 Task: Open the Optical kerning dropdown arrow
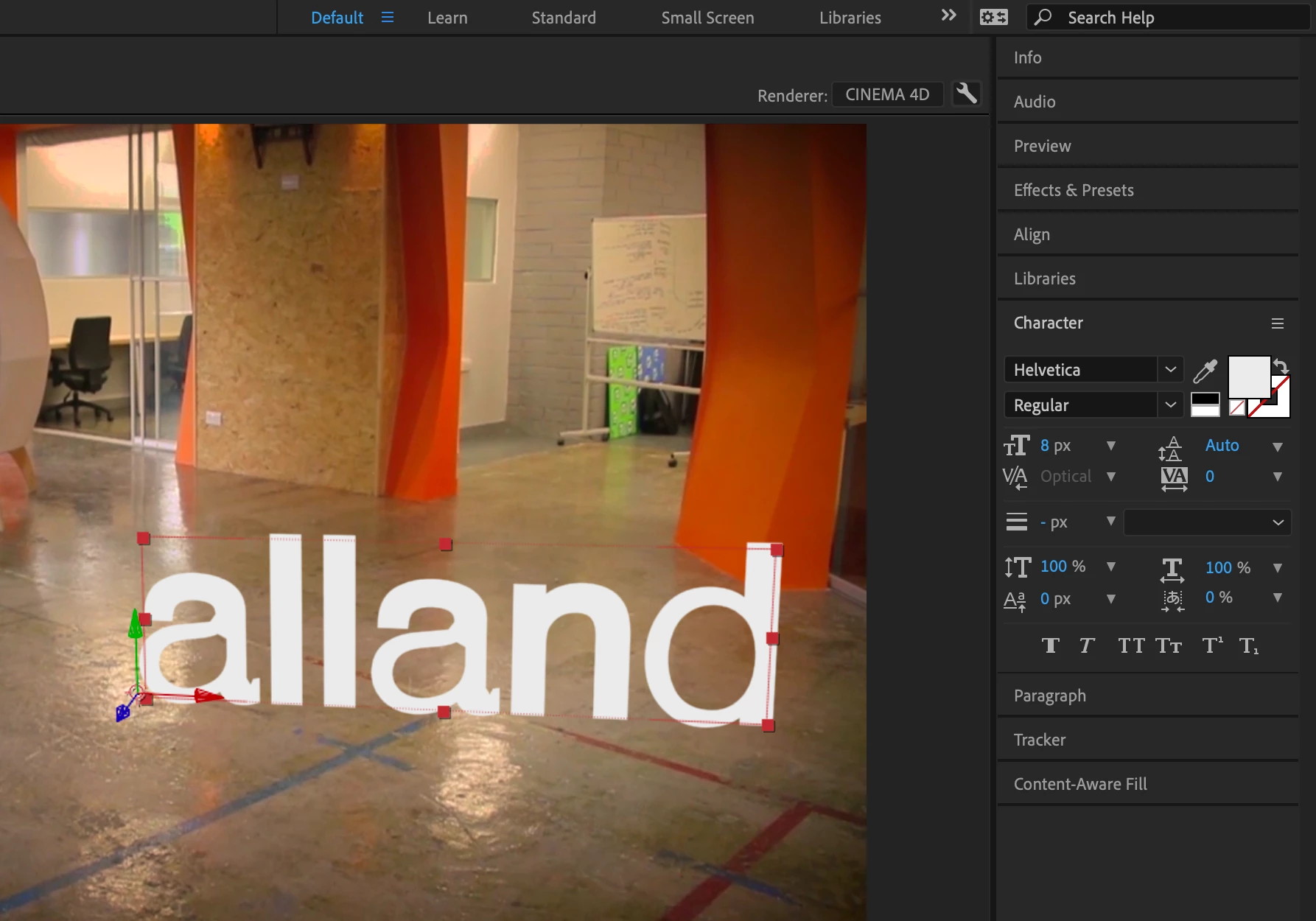tap(1111, 477)
